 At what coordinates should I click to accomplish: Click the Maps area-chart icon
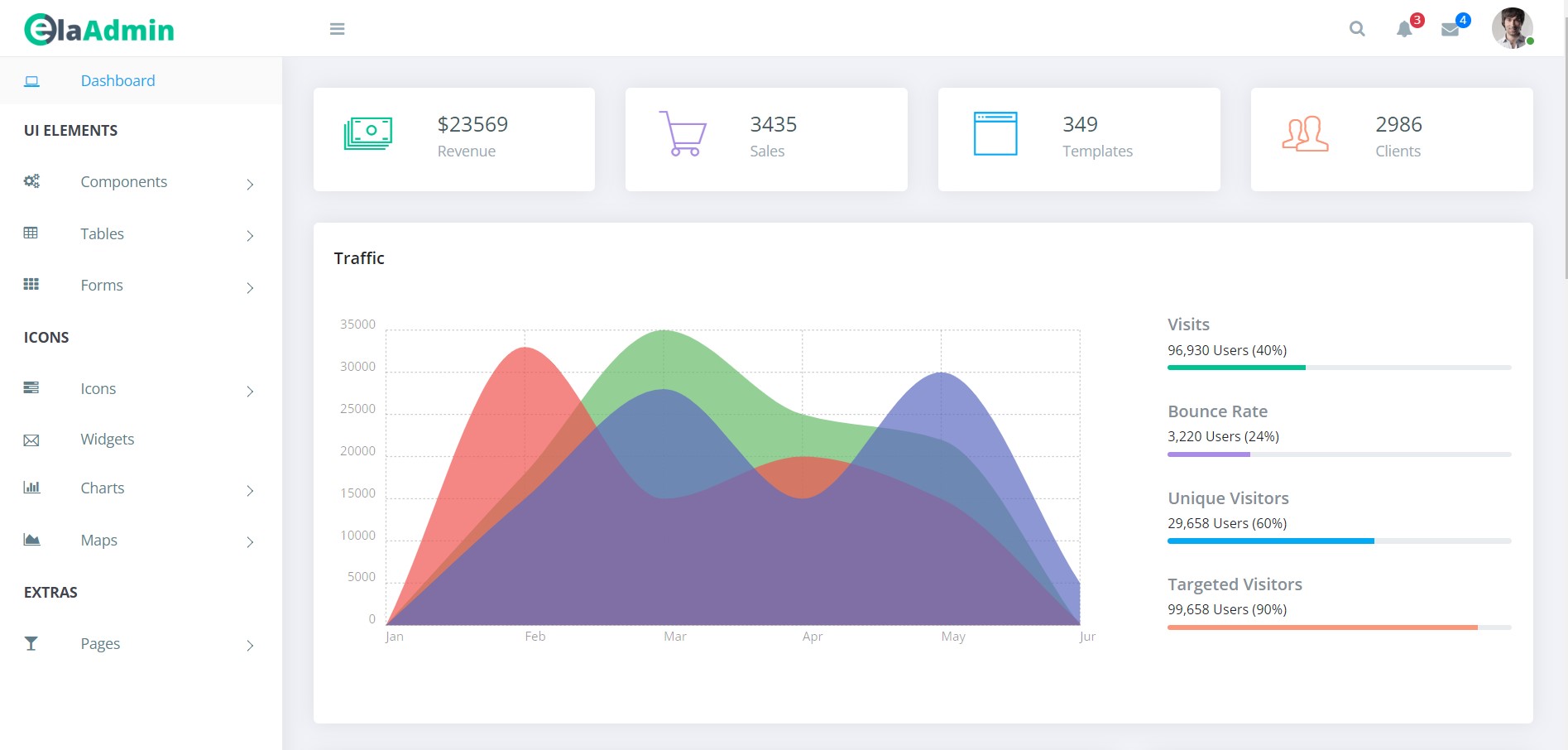point(31,540)
